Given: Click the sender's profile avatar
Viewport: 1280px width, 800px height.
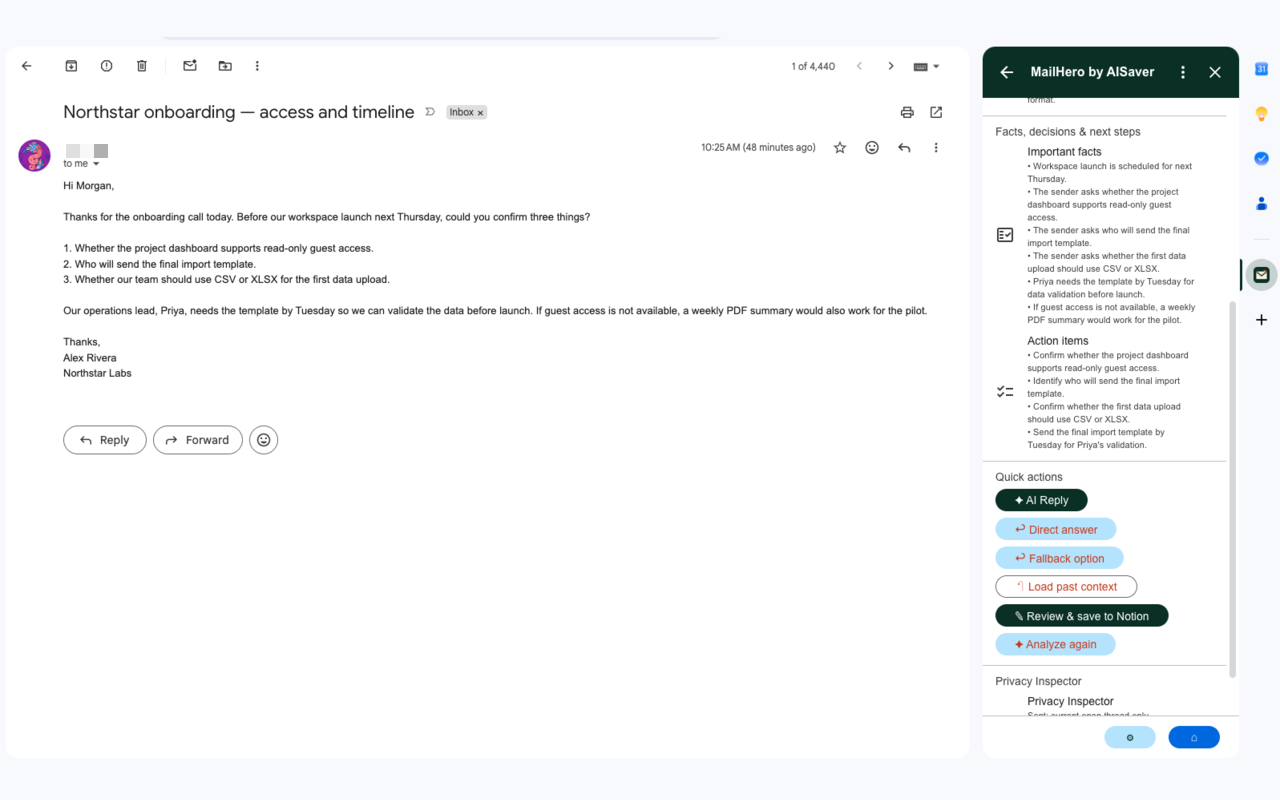Looking at the screenshot, I should click(x=35, y=156).
